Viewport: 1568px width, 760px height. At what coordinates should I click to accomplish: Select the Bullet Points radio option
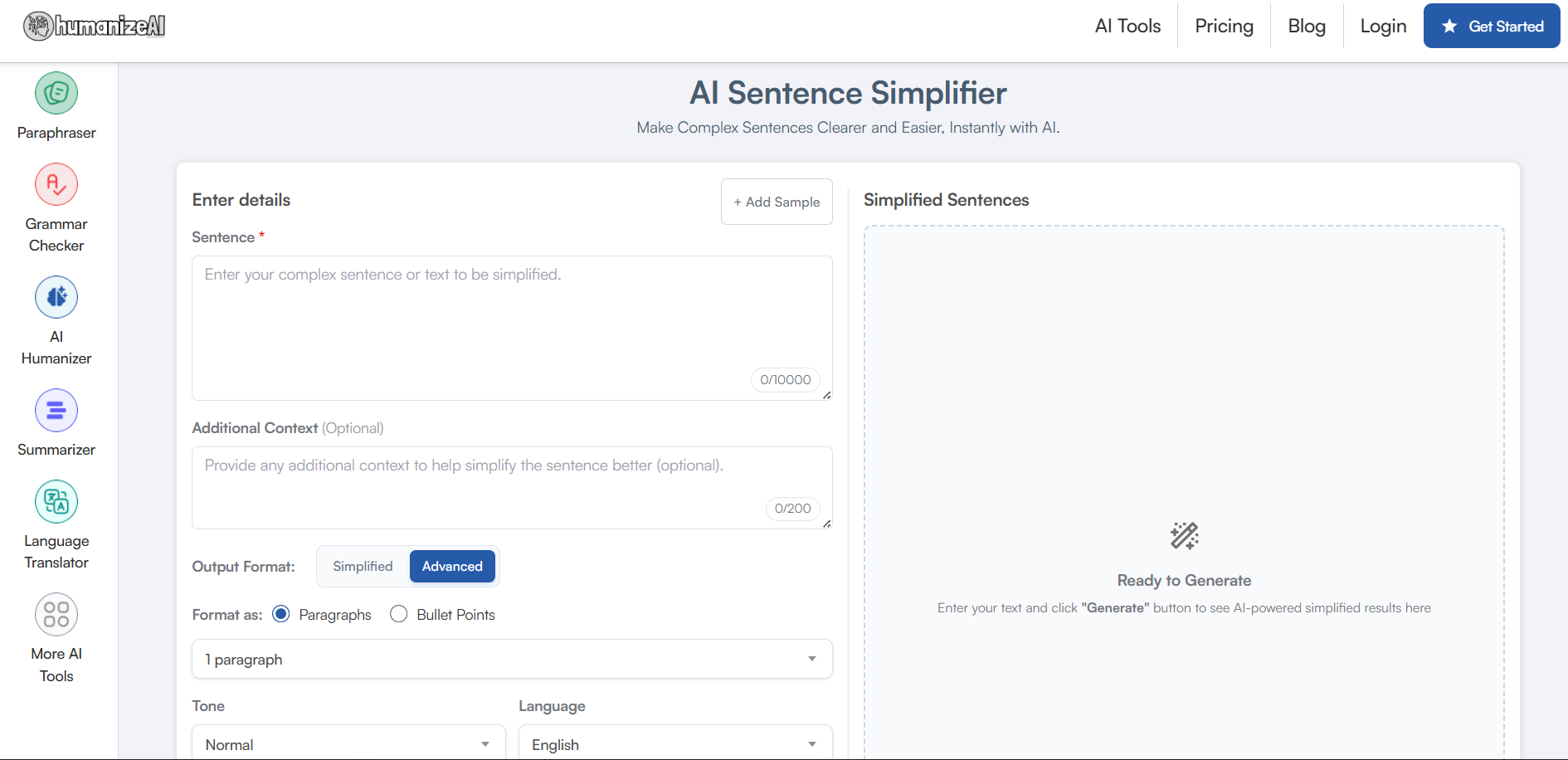pyautogui.click(x=399, y=614)
